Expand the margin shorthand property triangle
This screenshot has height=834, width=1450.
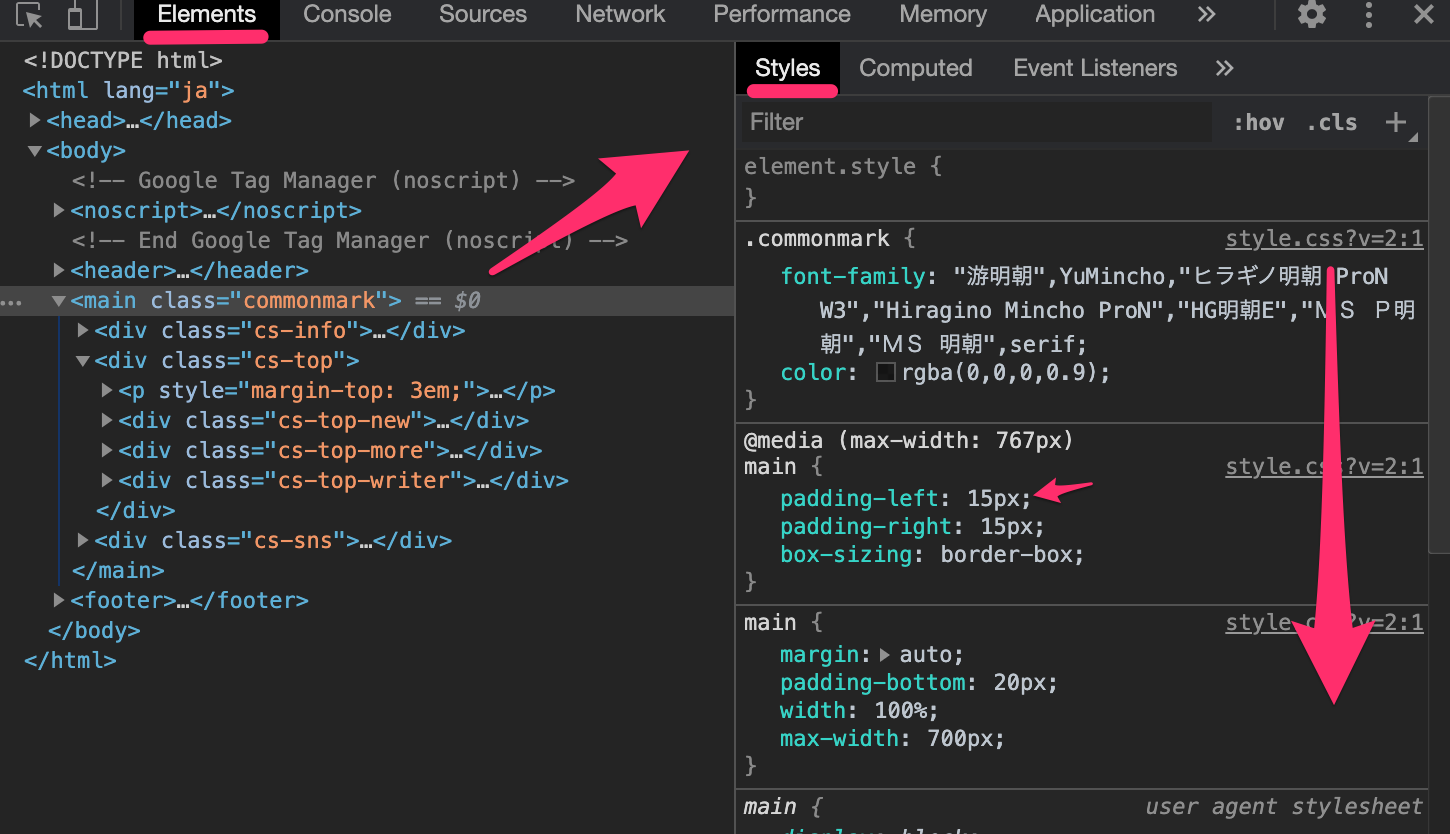(x=884, y=655)
